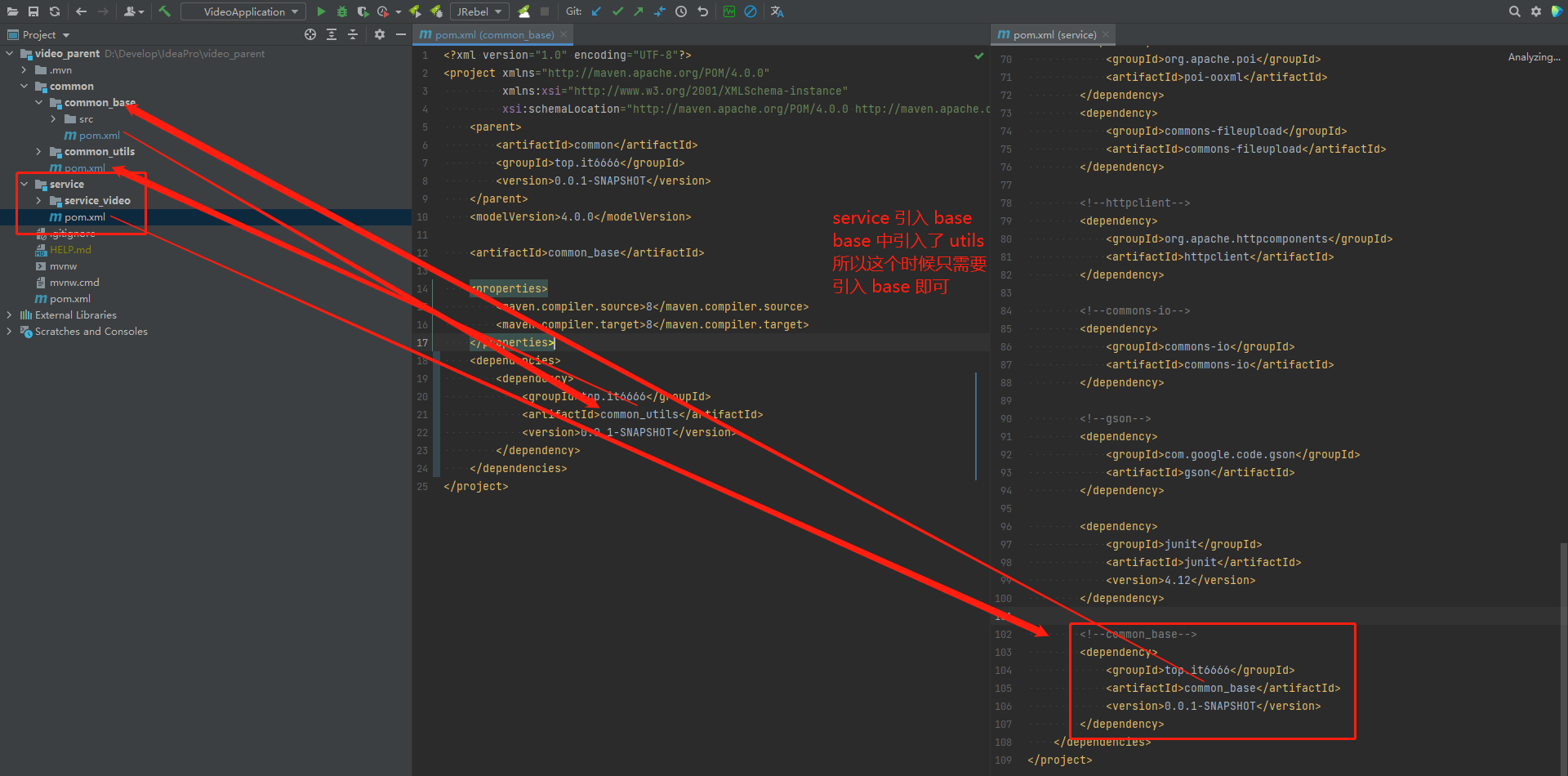Collapse the video_parent root node

click(x=10, y=54)
